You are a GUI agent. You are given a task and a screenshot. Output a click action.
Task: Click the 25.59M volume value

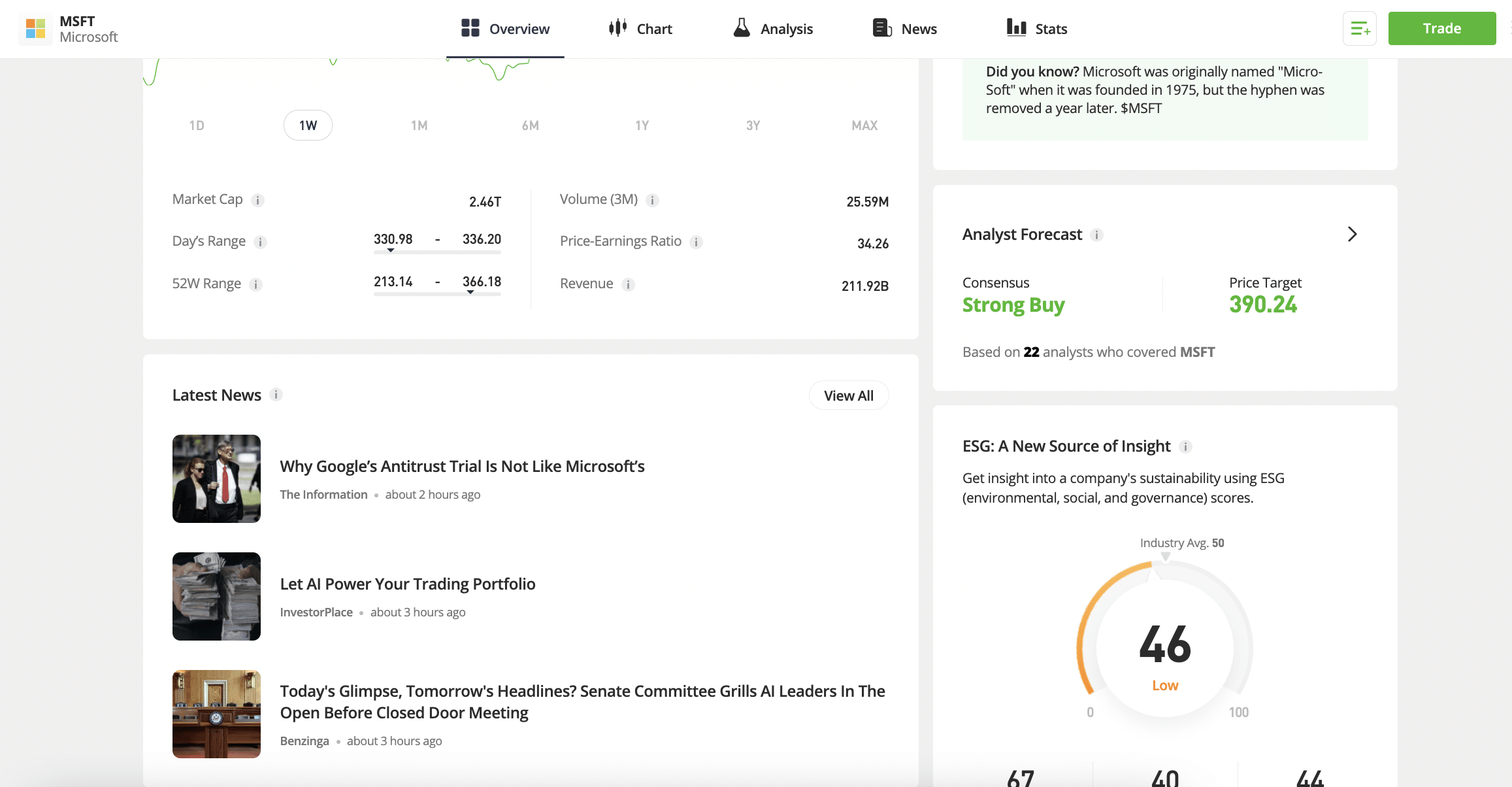[867, 202]
